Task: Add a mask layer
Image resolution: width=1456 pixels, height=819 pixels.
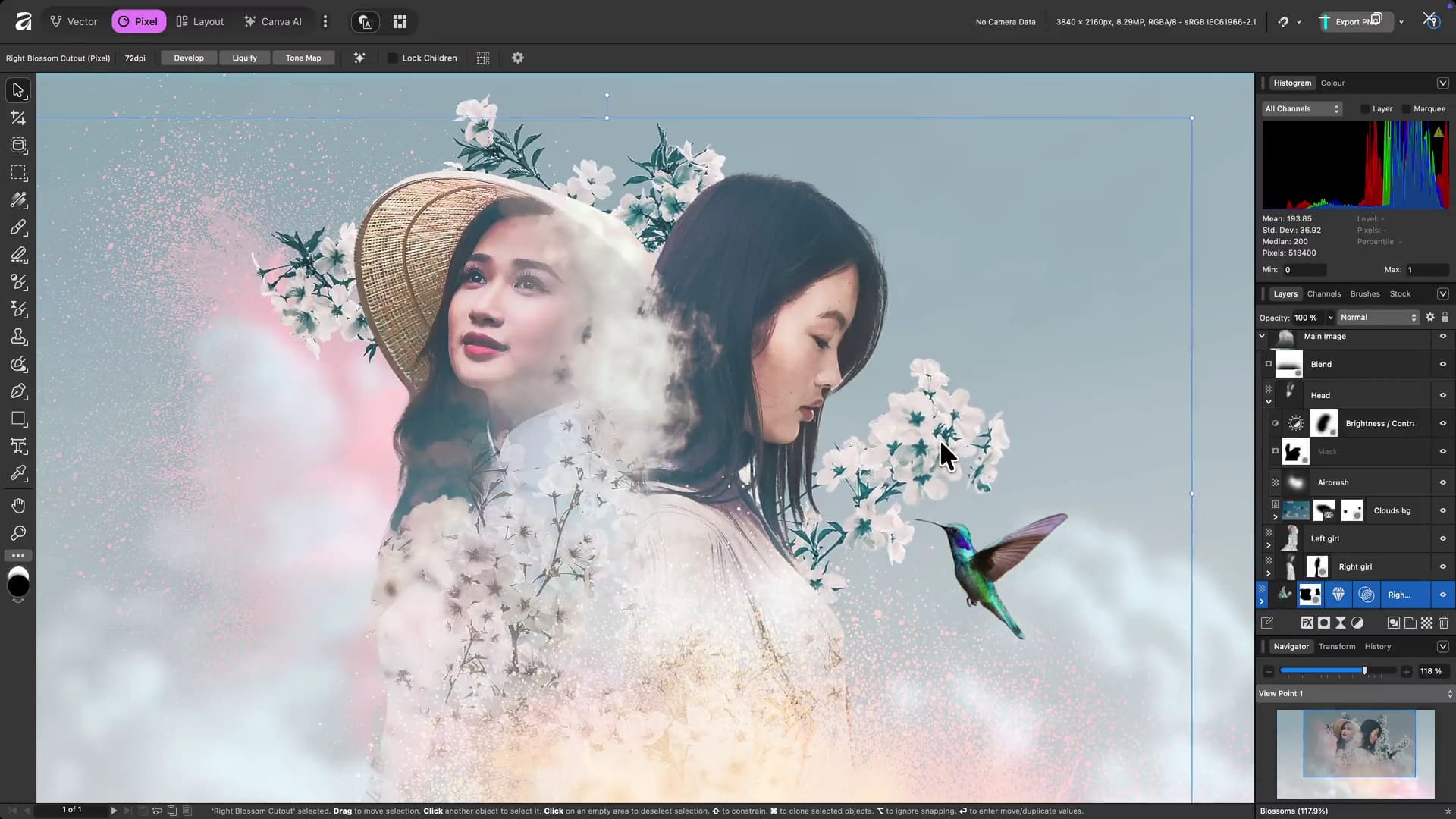Action: pyautogui.click(x=1323, y=622)
